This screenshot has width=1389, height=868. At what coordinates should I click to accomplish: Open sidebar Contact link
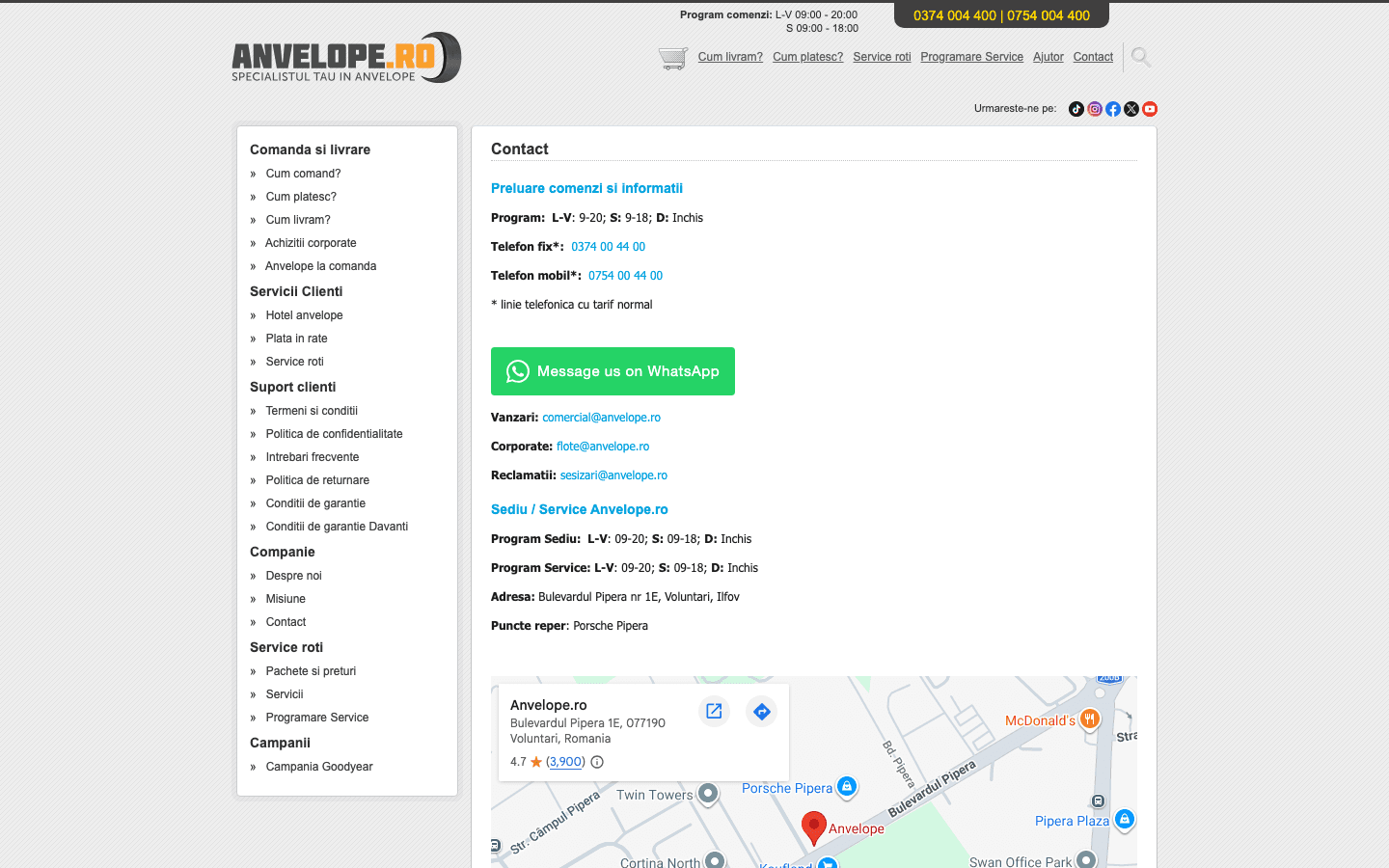coord(286,622)
